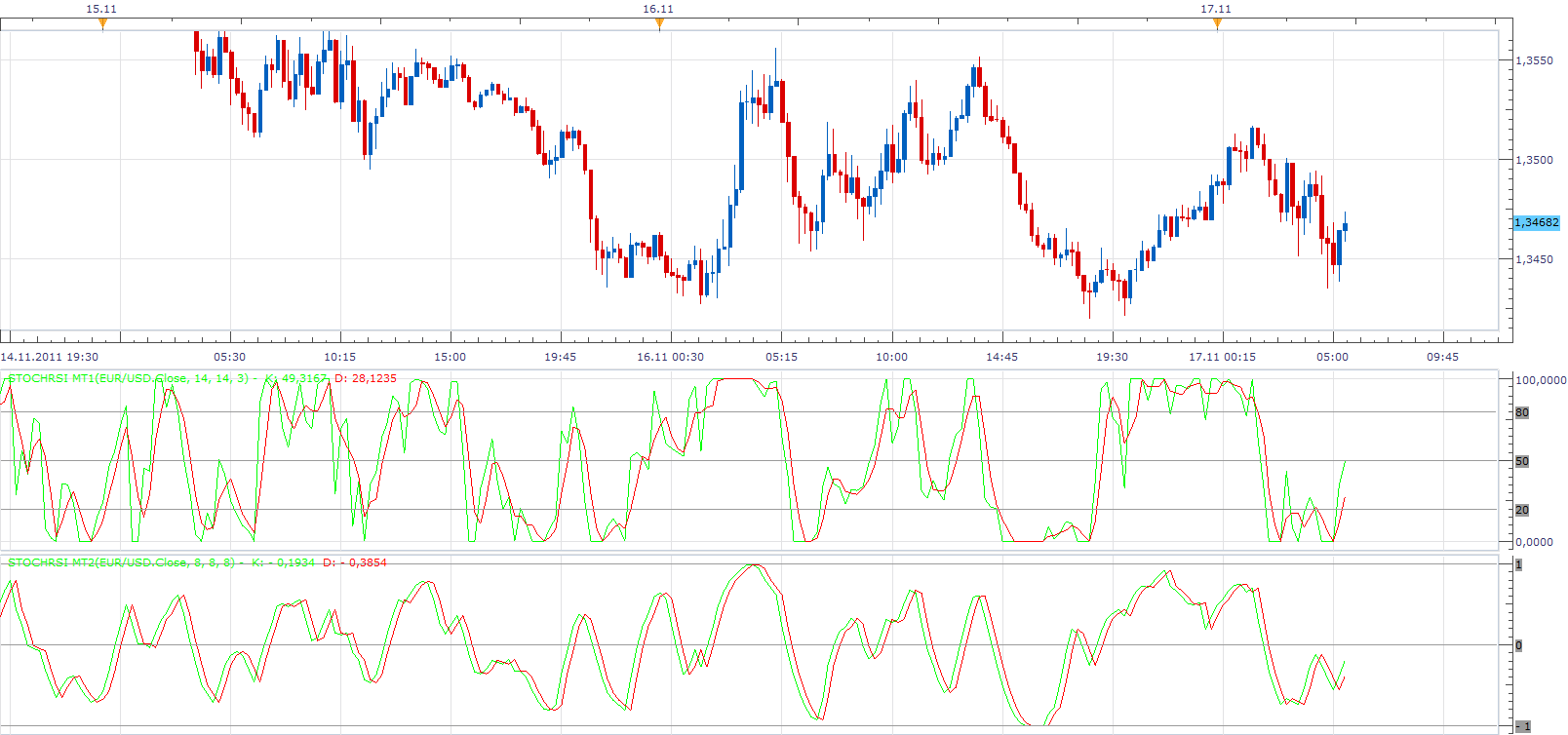1568x735 pixels.
Task: Click the red D: -0,3854 value label
Action: click(x=355, y=562)
